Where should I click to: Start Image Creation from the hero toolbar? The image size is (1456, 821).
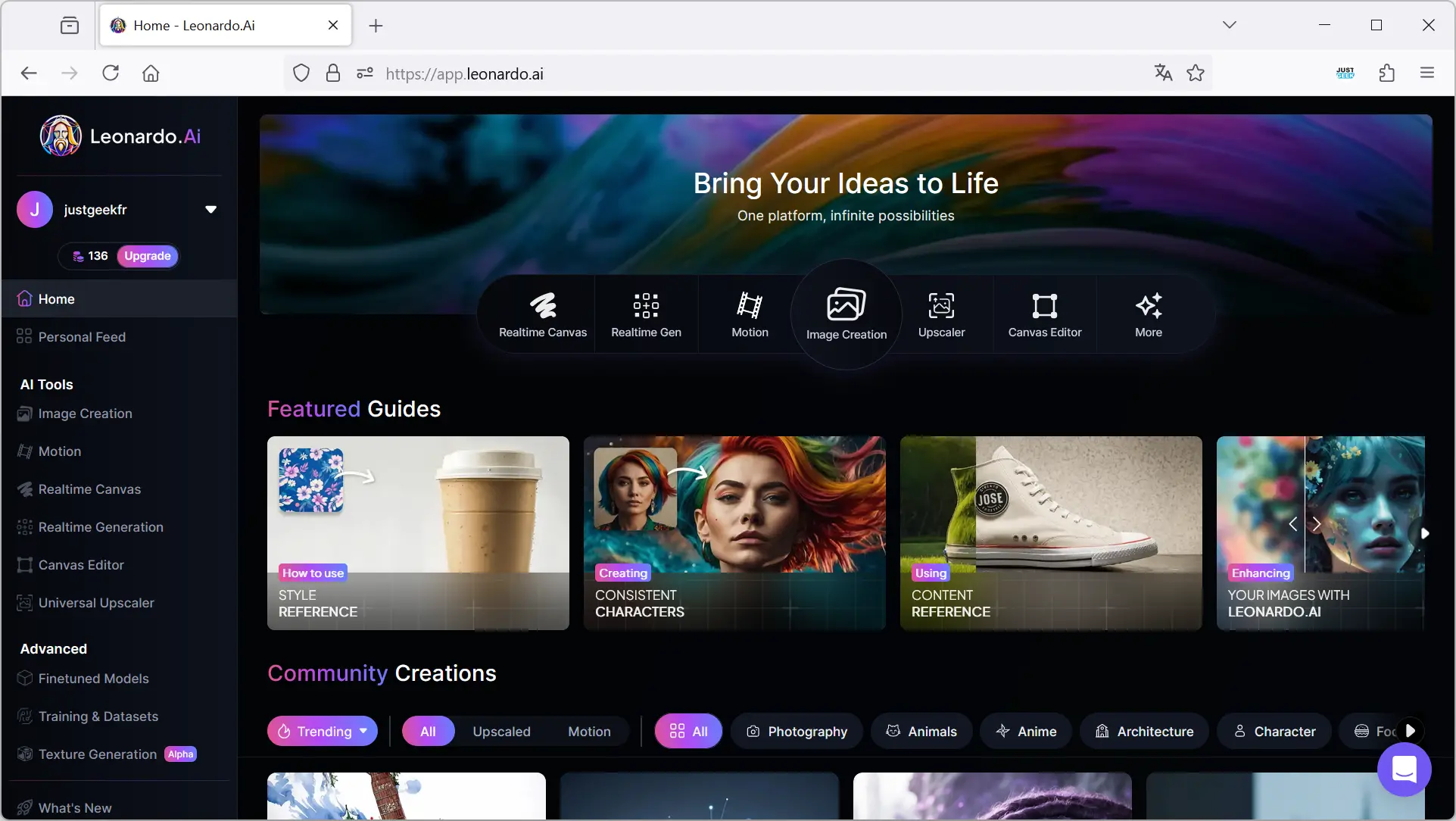846,315
